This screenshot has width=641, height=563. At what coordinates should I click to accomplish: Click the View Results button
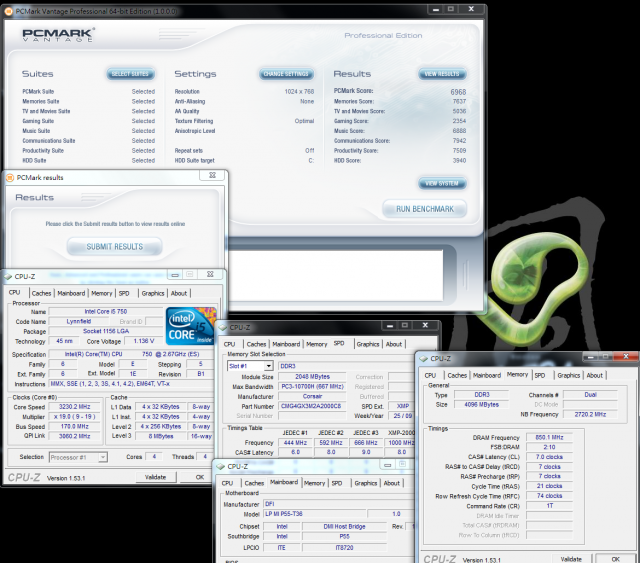click(442, 74)
